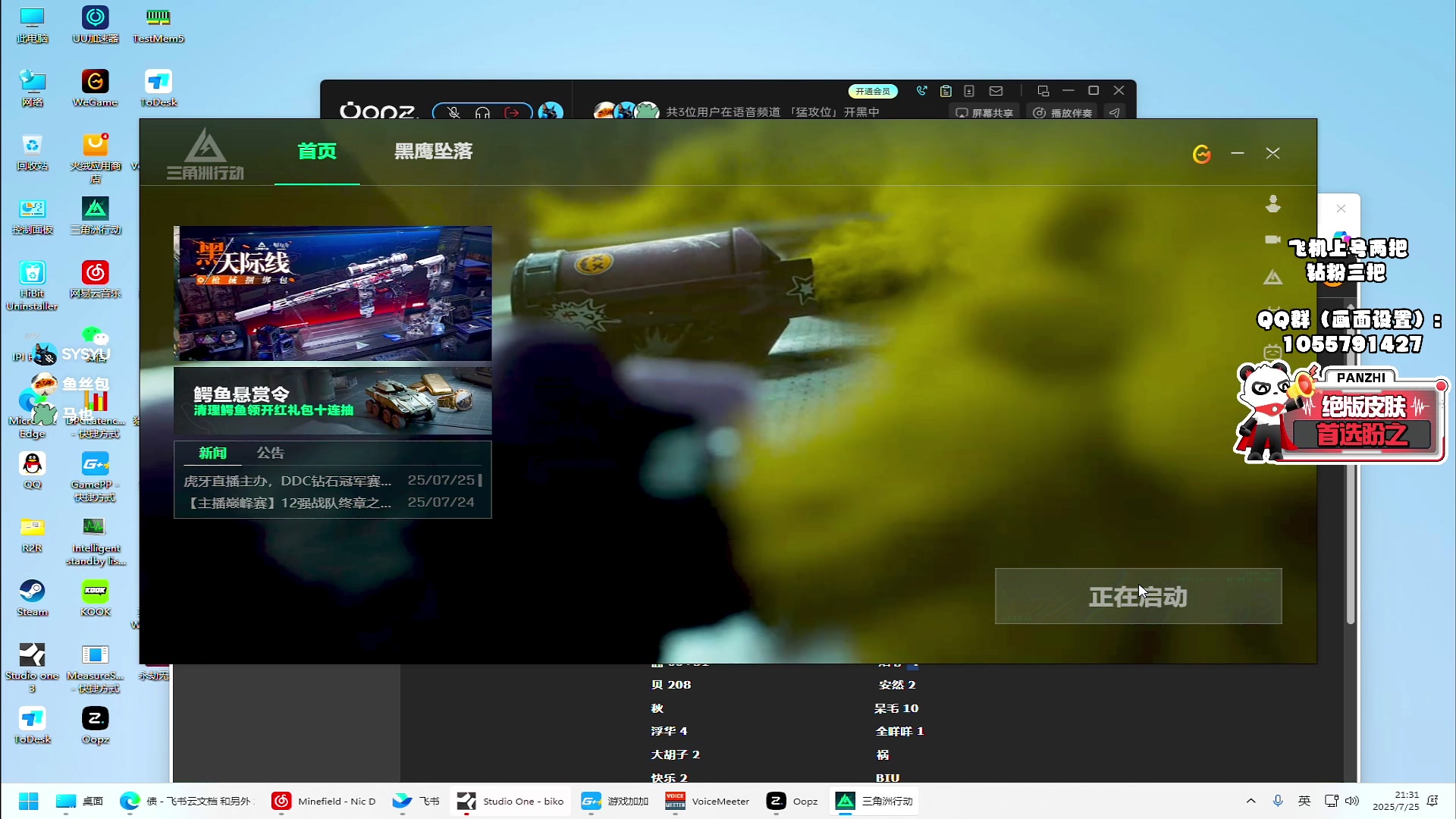Open the download icon in Oopz toolbar
Screen dimensions: 1456x819
pyautogui.click(x=969, y=91)
